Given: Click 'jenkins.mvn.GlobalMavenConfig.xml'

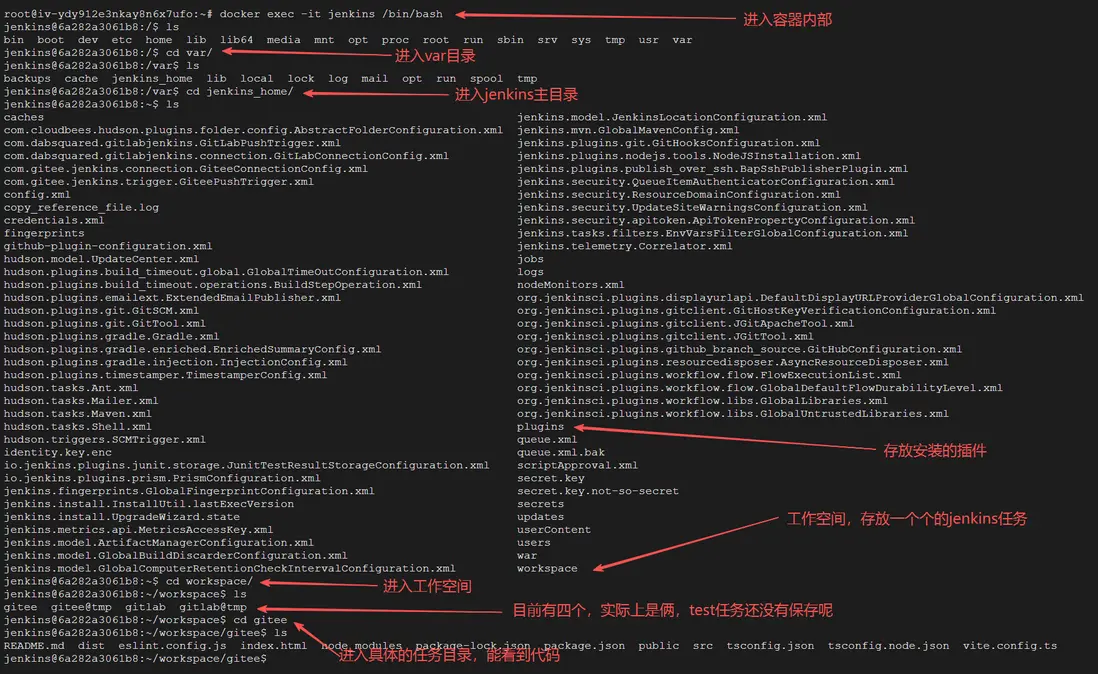Looking at the screenshot, I should [x=628, y=130].
